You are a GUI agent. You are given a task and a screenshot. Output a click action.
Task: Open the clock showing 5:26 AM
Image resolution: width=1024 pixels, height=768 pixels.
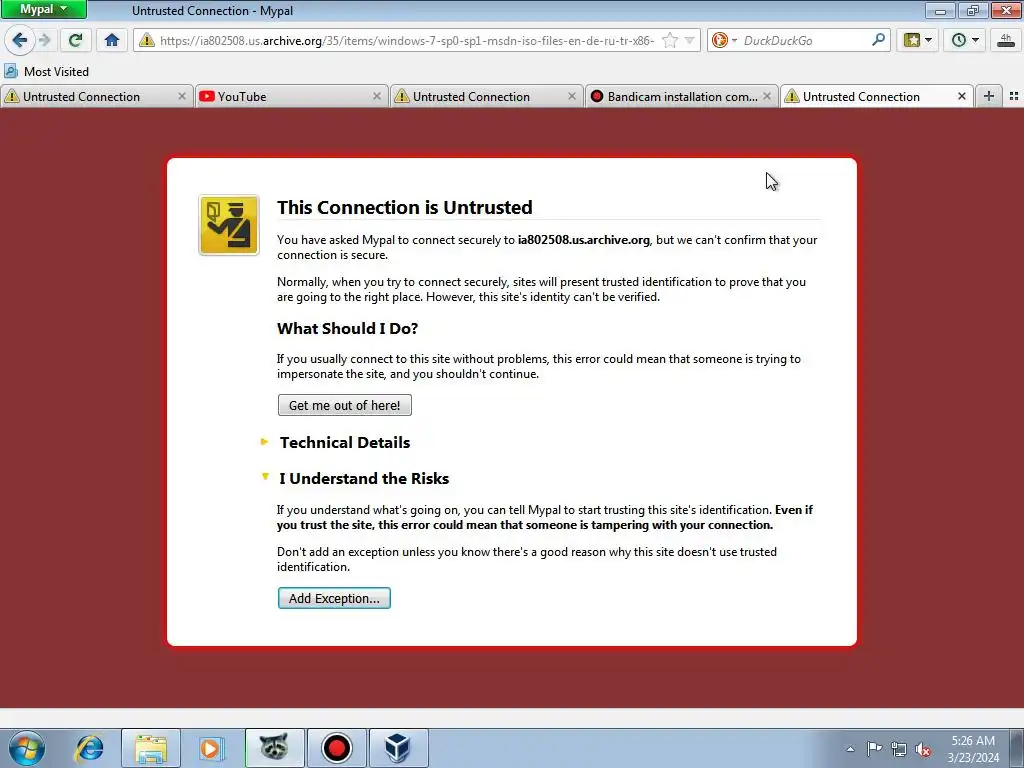click(x=973, y=748)
